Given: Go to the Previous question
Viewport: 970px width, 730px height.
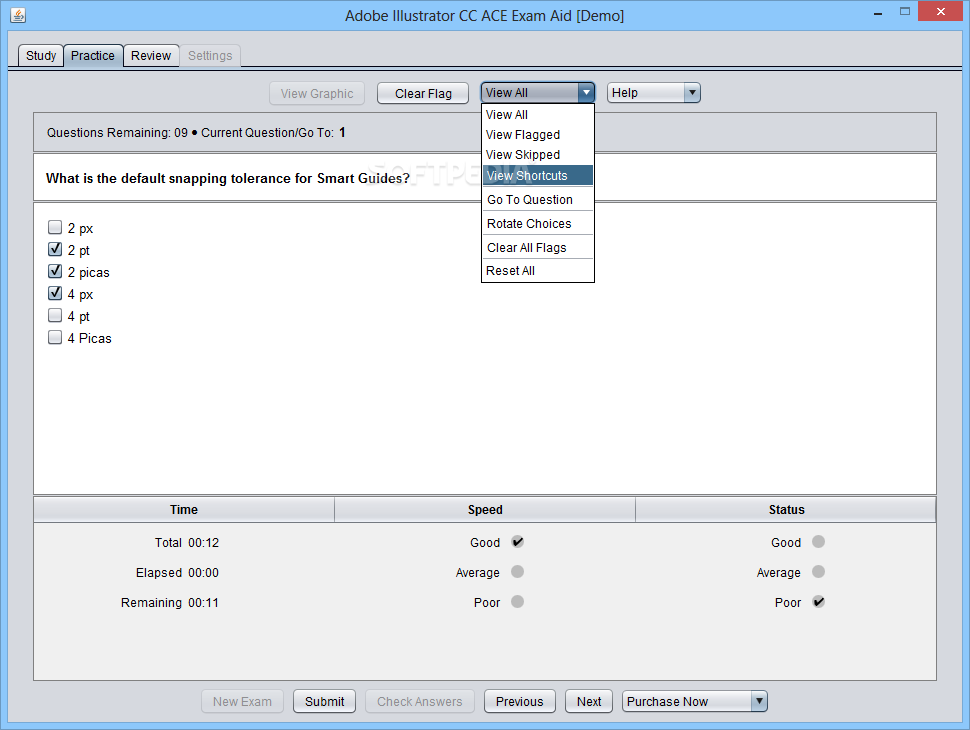Looking at the screenshot, I should pyautogui.click(x=520, y=702).
